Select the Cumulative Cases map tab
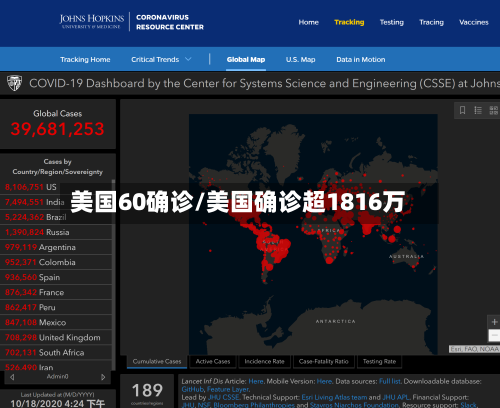 pos(157,361)
